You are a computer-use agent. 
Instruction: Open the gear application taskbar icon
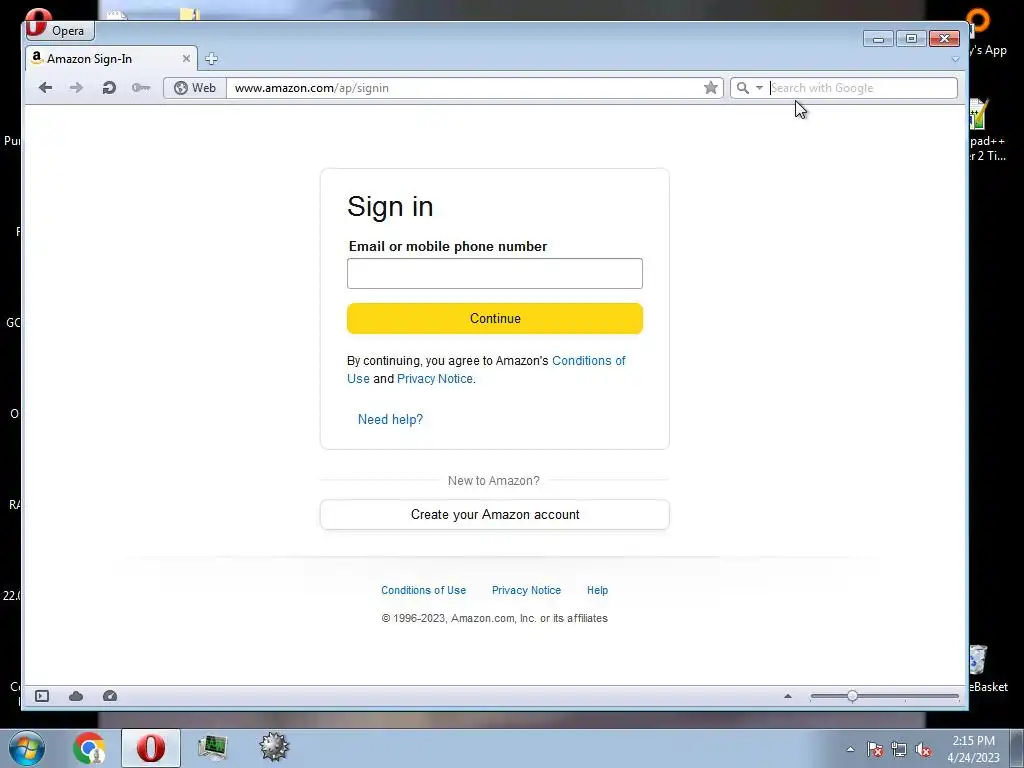pyautogui.click(x=274, y=747)
